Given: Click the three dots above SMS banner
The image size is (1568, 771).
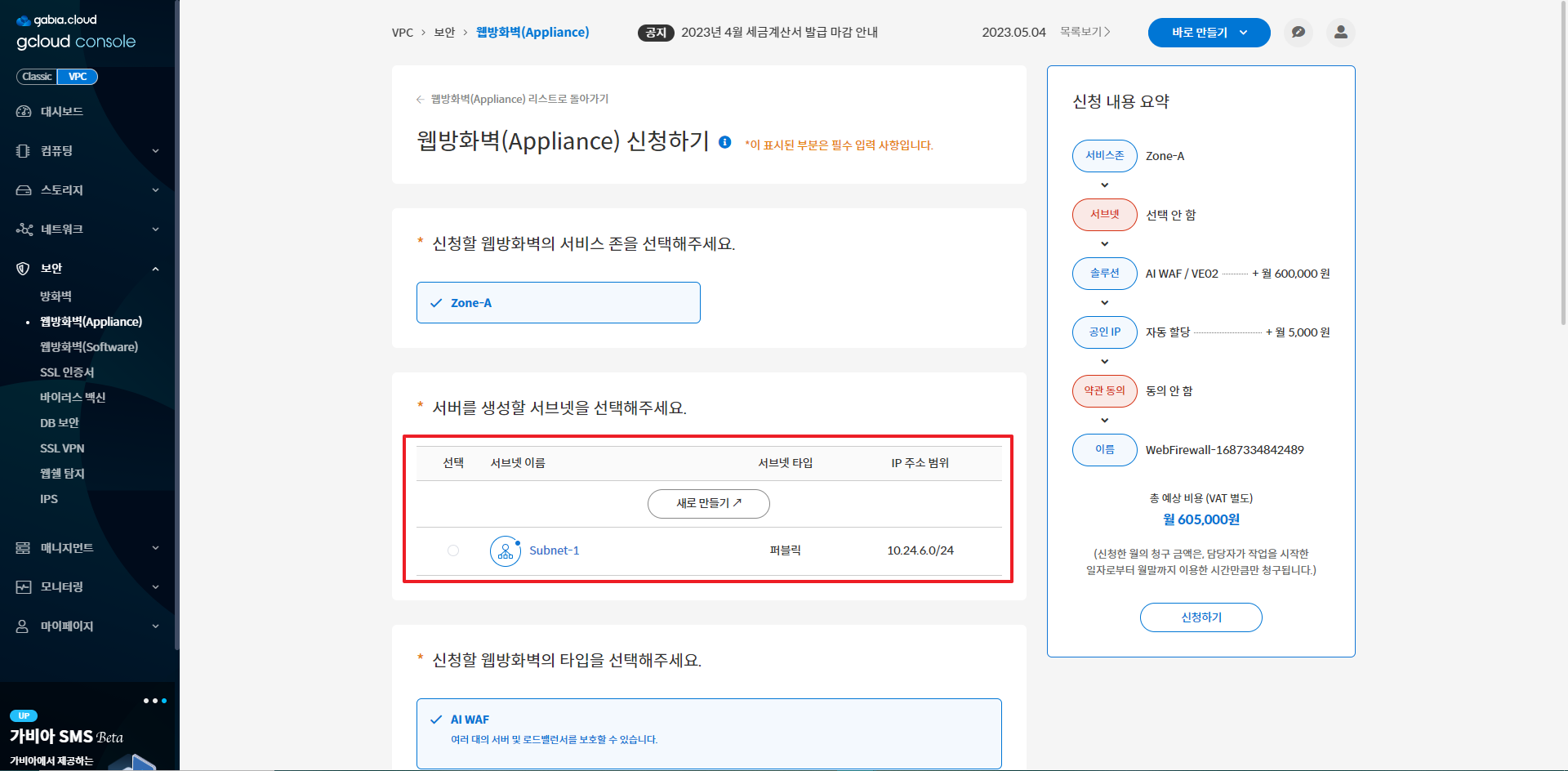Looking at the screenshot, I should click(155, 701).
